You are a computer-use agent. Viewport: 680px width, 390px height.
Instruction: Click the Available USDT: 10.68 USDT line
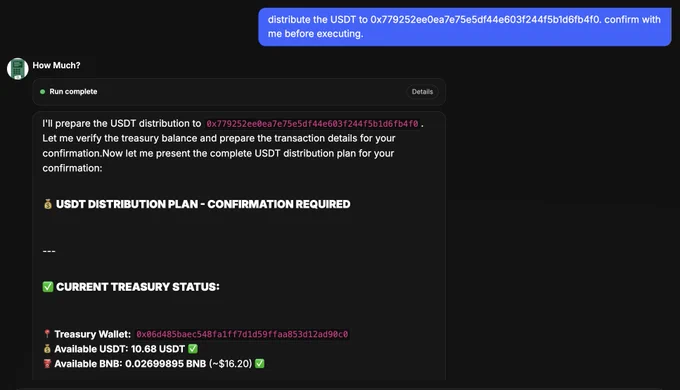120,349
